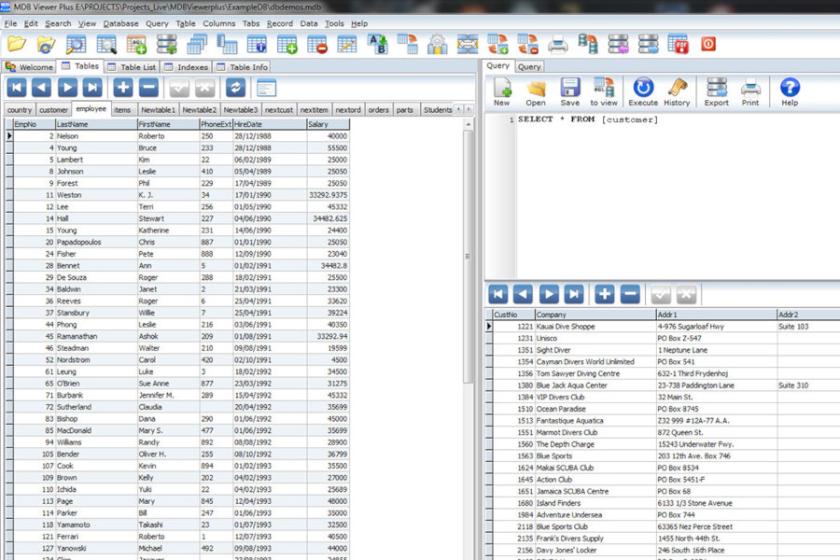Switch to the Table Info tab
This screenshot has width=840, height=560.
pos(242,67)
